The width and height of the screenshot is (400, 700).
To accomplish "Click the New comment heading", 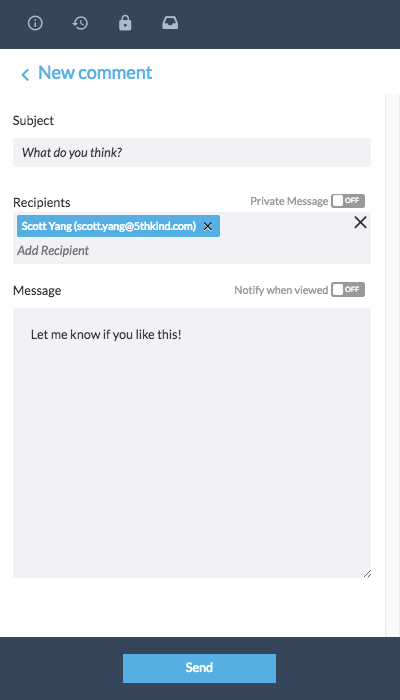I will coord(95,73).
